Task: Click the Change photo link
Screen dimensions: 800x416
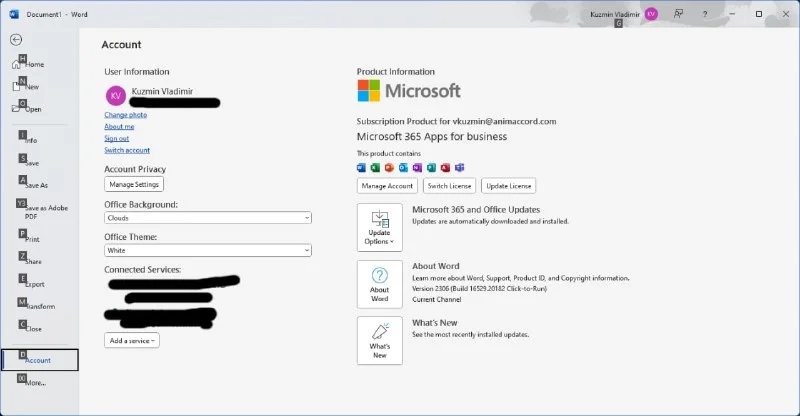Action: pos(125,115)
